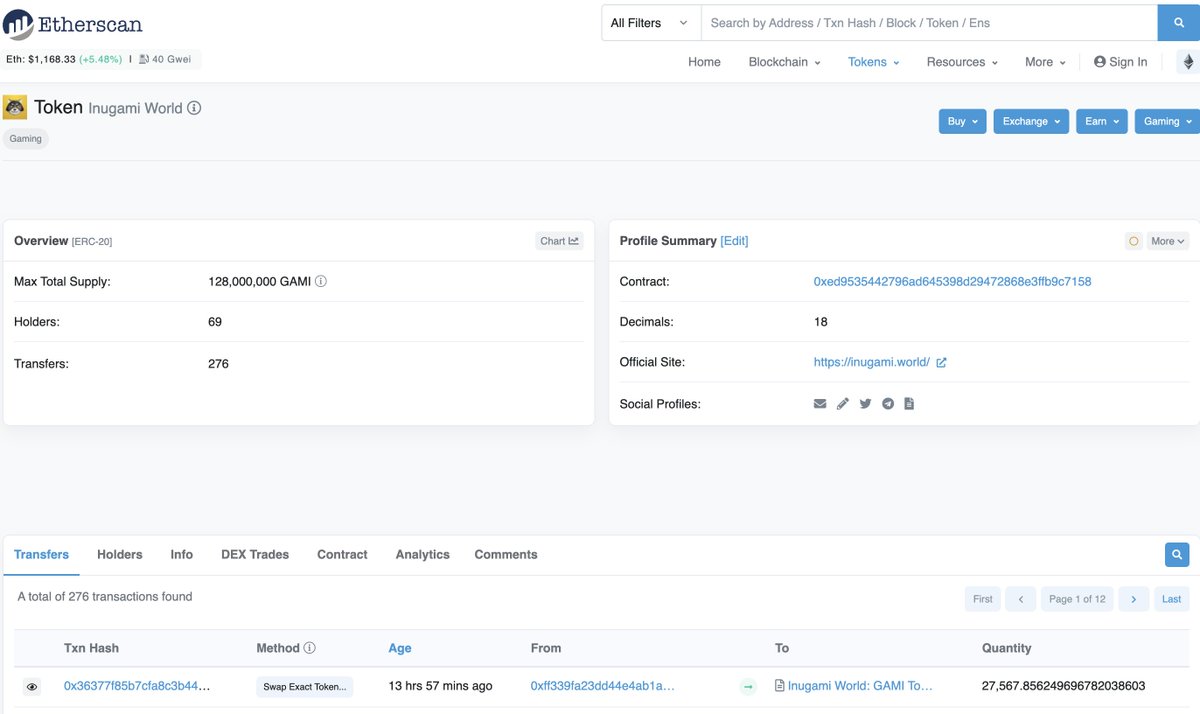Click the Method column info icon
This screenshot has height=714, width=1200.
(x=309, y=648)
